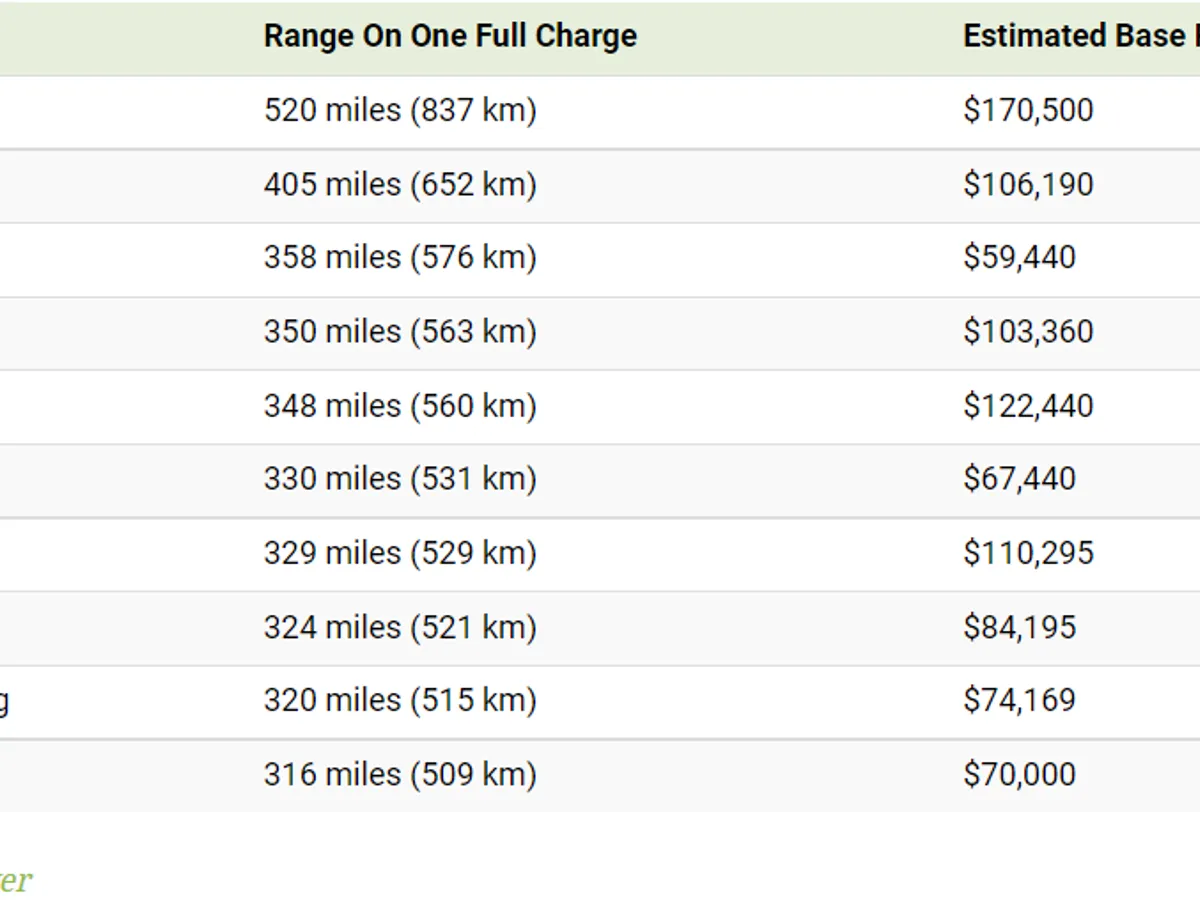Select the $103,360 price value

point(1028,332)
